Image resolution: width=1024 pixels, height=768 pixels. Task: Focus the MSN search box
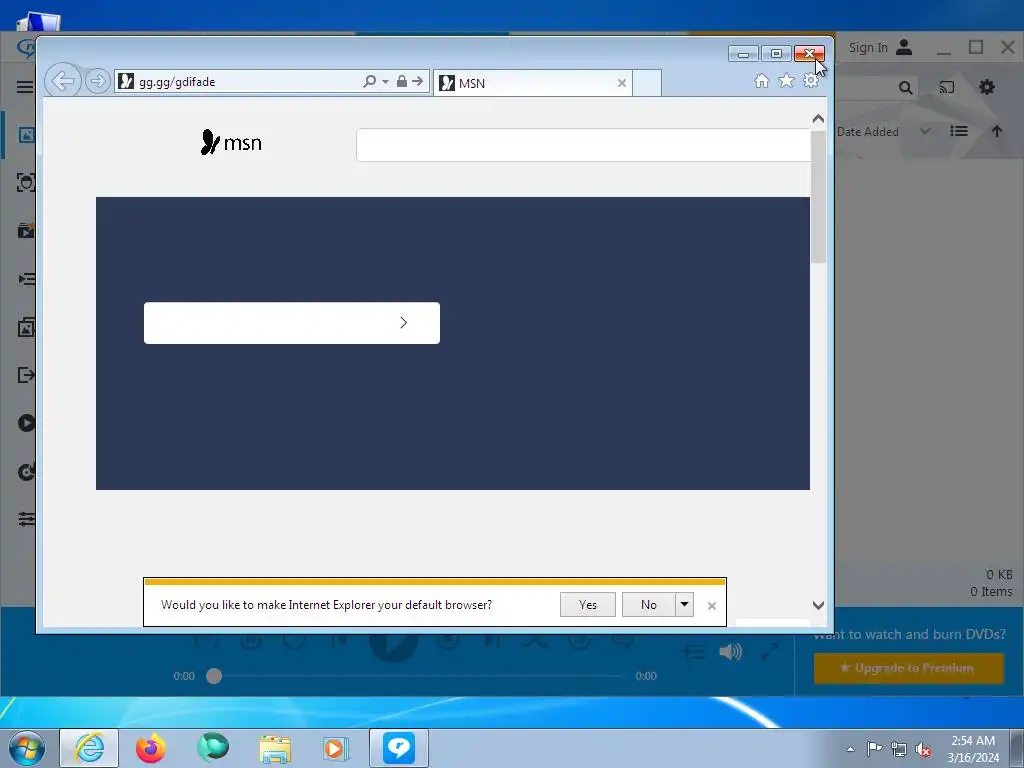(x=583, y=145)
